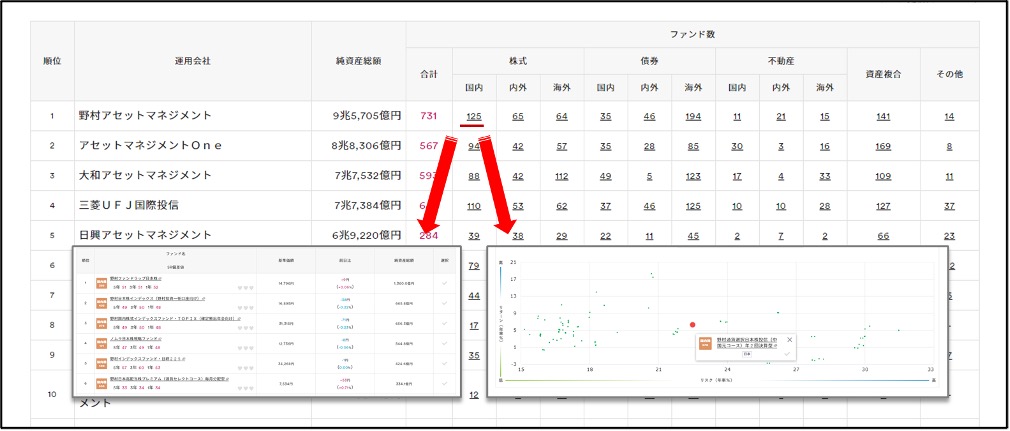Open アセットマネジメントOne 株式 海外 count 57
This screenshot has height=431, width=1010.
562,146
